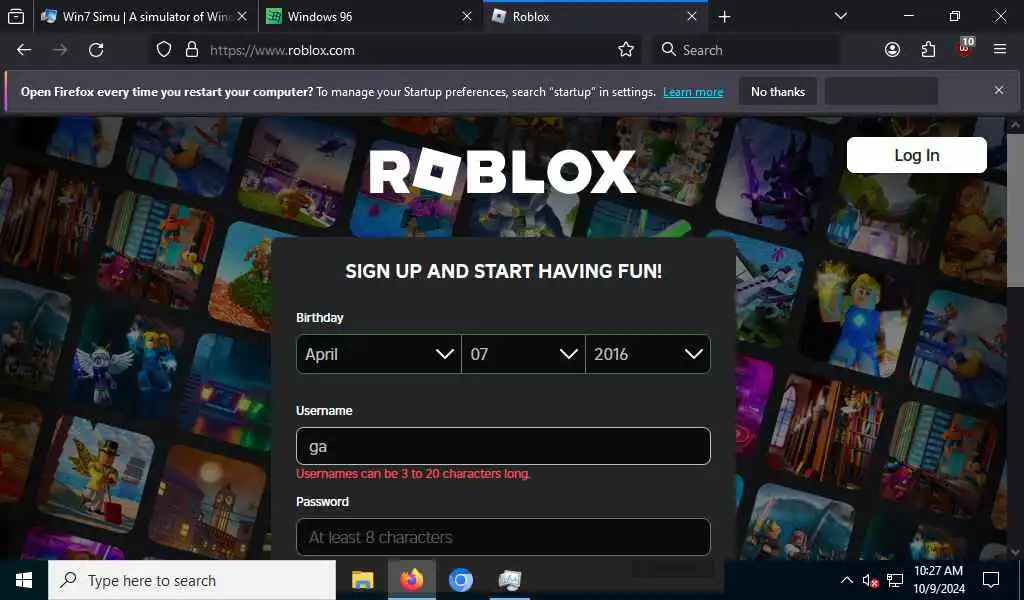The image size is (1024, 600).
Task: Open the Extensions puzzle icon
Action: [928, 50]
